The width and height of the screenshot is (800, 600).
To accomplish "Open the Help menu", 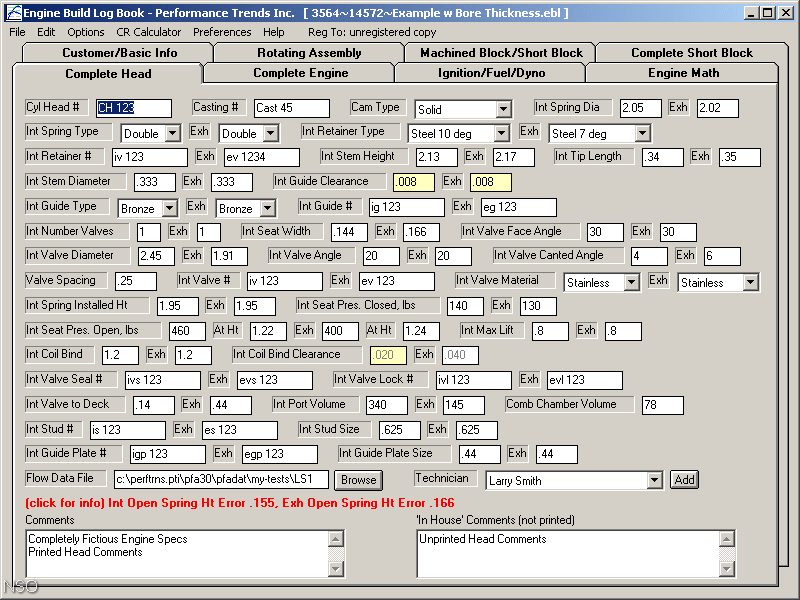I will pyautogui.click(x=273, y=32).
